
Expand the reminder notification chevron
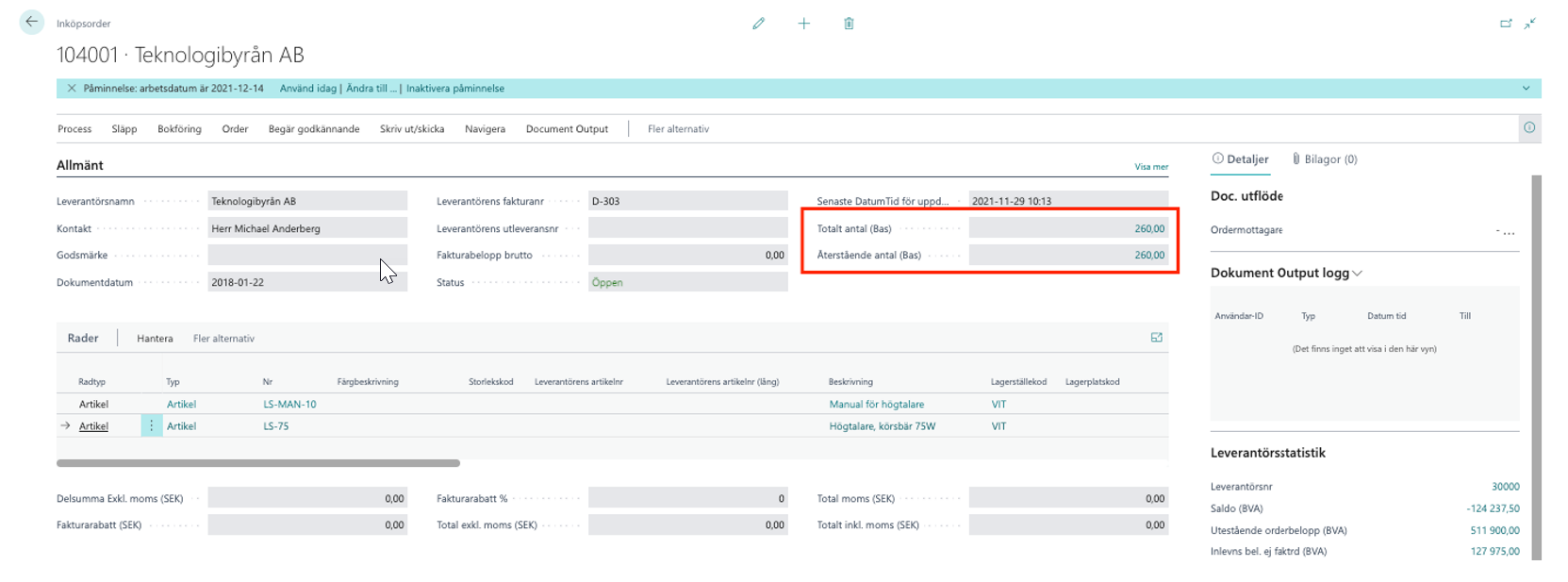coord(1526,89)
